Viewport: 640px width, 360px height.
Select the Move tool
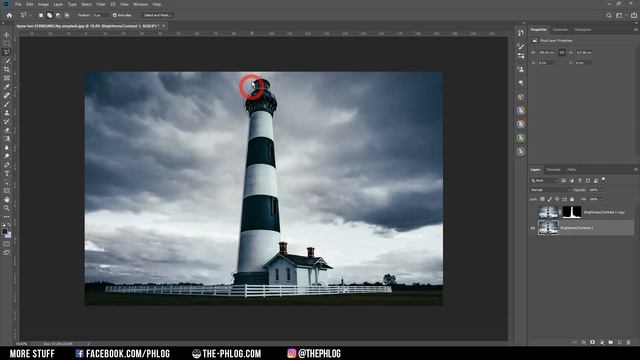7,35
